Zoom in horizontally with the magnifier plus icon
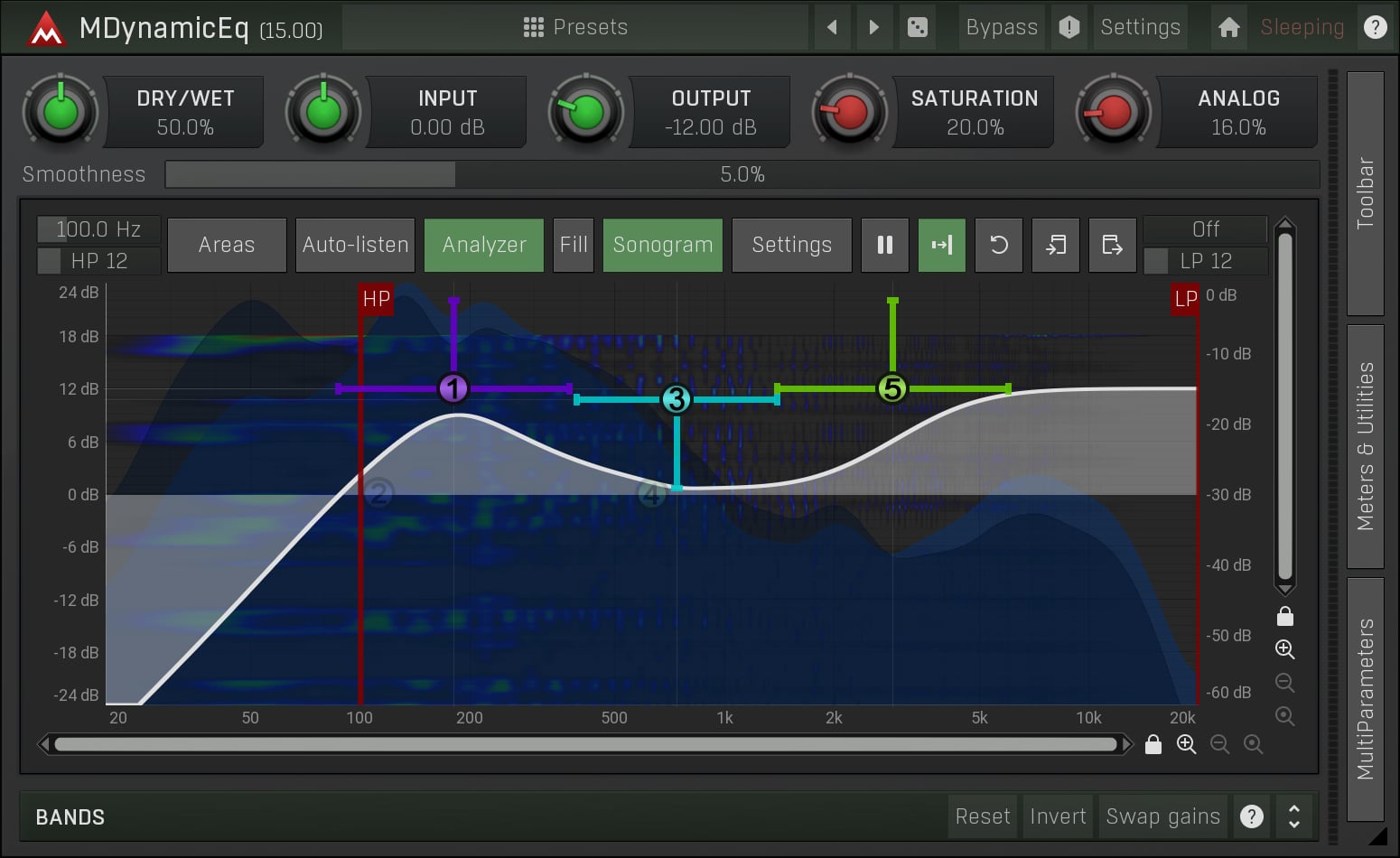This screenshot has width=1400, height=858. tap(1186, 744)
